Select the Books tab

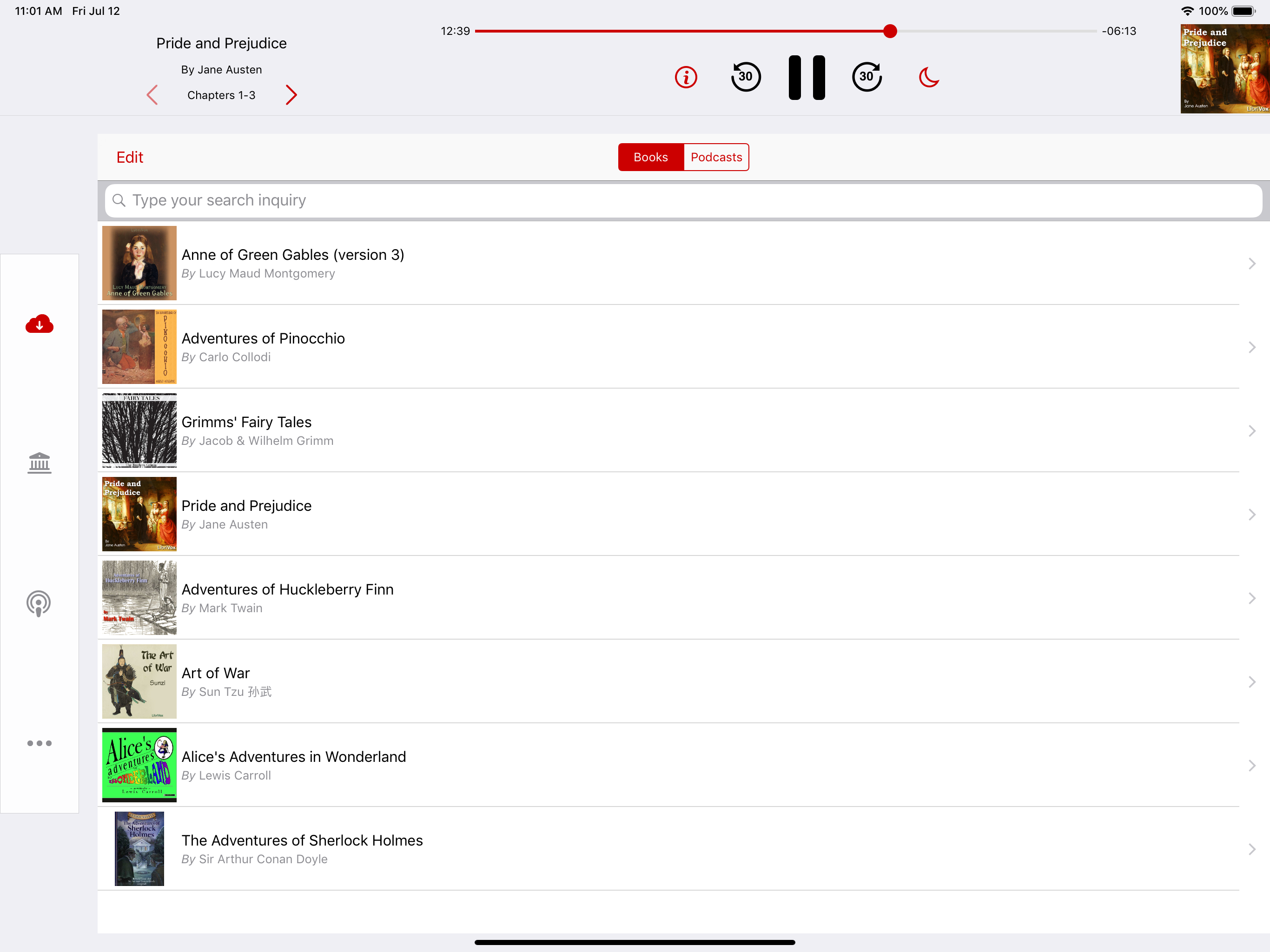point(650,157)
